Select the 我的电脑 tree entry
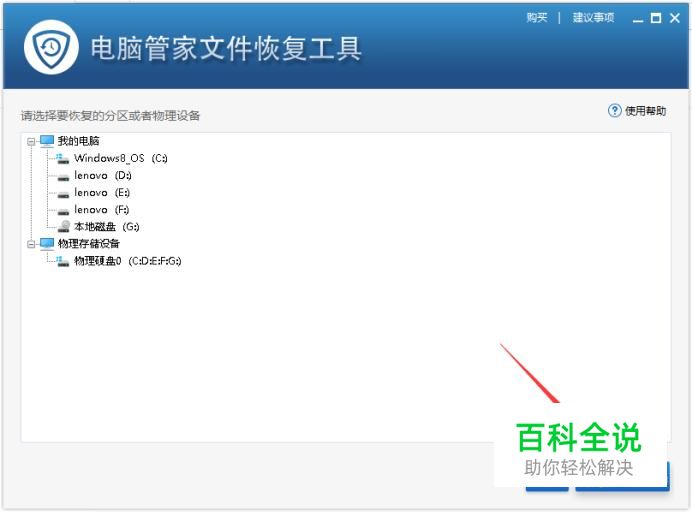692x512 pixels. 79,141
